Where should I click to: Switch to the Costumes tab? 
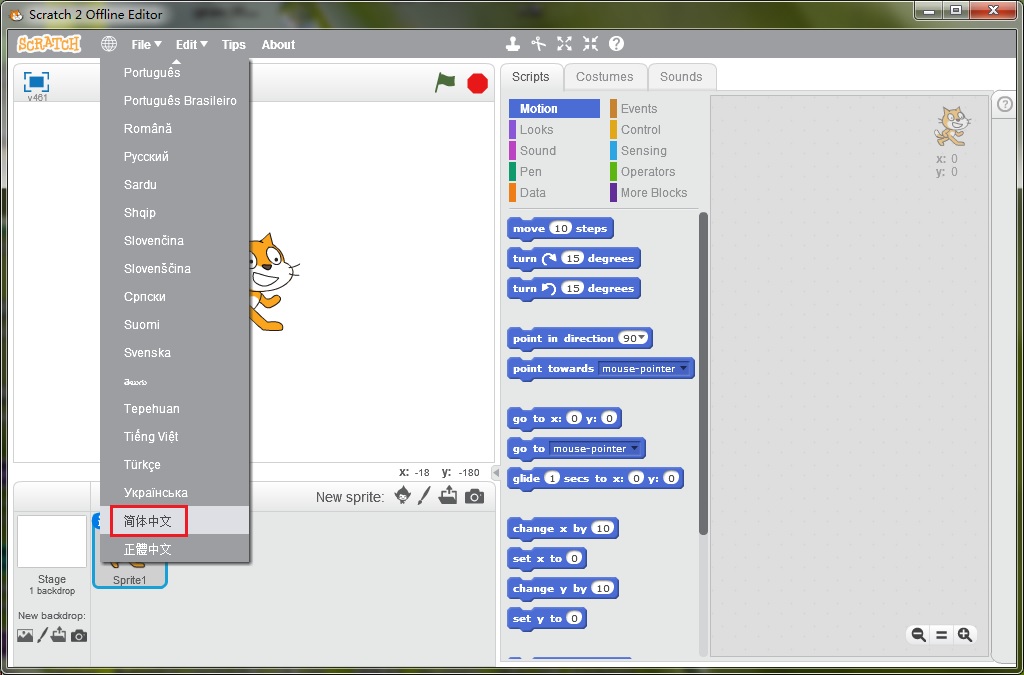tap(605, 77)
